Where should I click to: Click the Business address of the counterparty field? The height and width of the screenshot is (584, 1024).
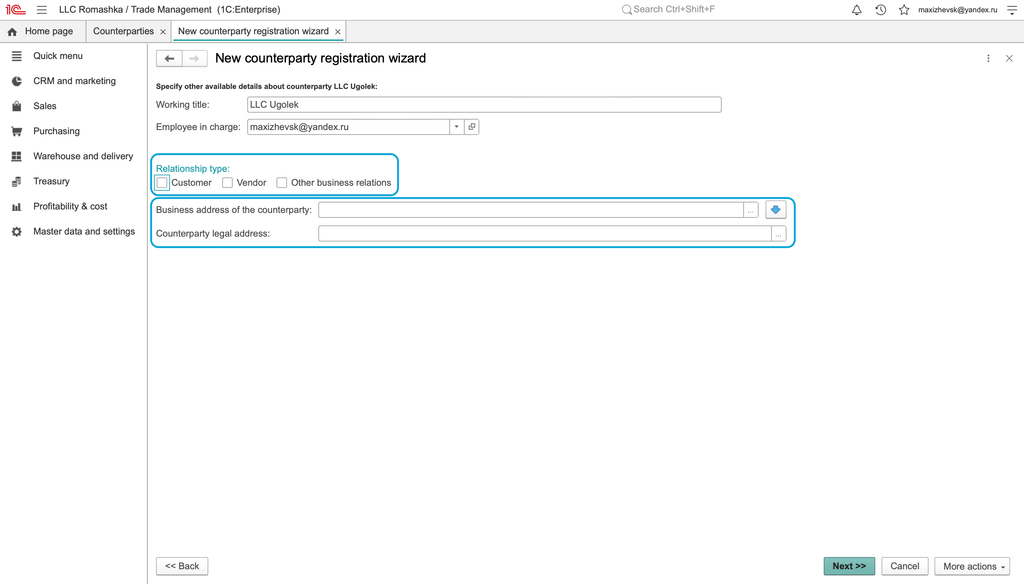pyautogui.click(x=531, y=210)
